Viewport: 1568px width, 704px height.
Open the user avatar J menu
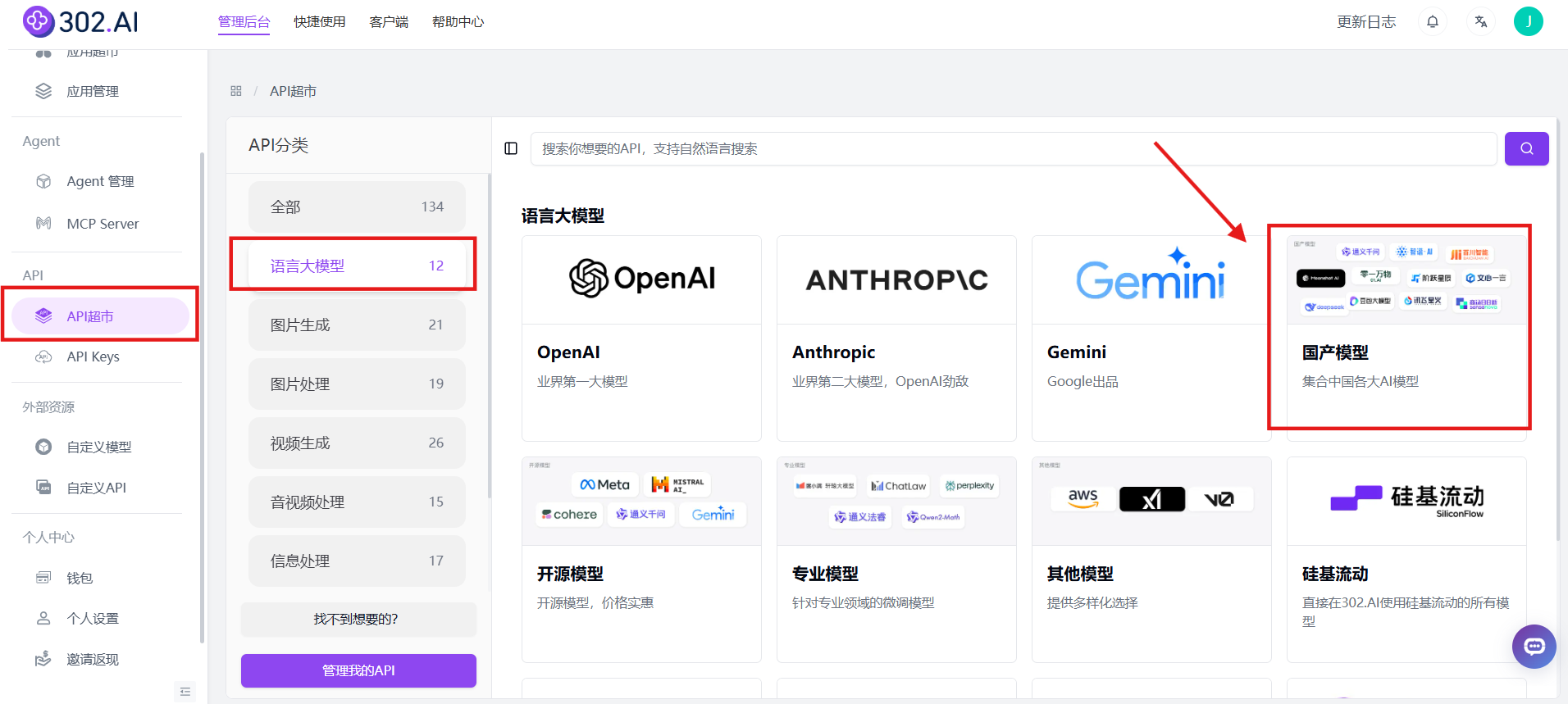1528,21
